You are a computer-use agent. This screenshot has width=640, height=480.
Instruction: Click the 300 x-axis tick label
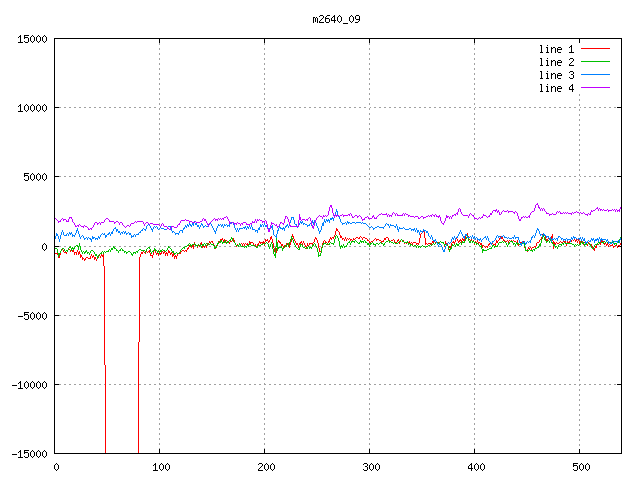(x=370, y=467)
